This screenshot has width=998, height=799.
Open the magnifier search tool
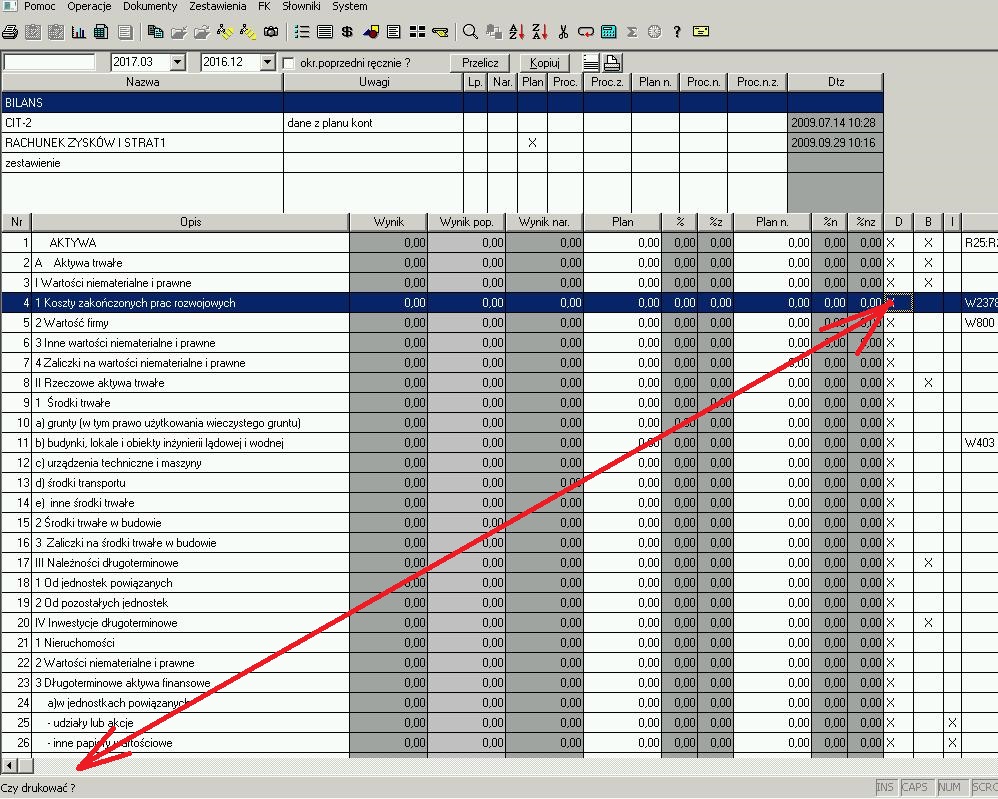coord(470,32)
